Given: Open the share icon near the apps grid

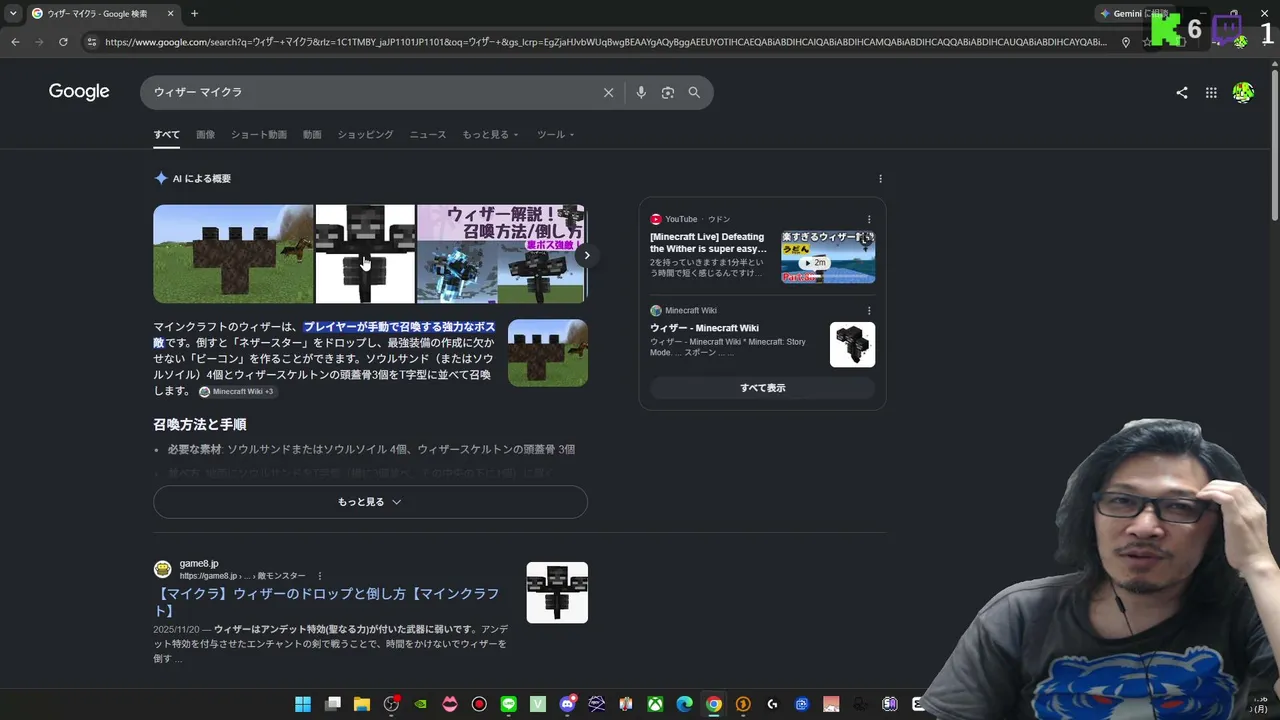Looking at the screenshot, I should pyautogui.click(x=1182, y=92).
